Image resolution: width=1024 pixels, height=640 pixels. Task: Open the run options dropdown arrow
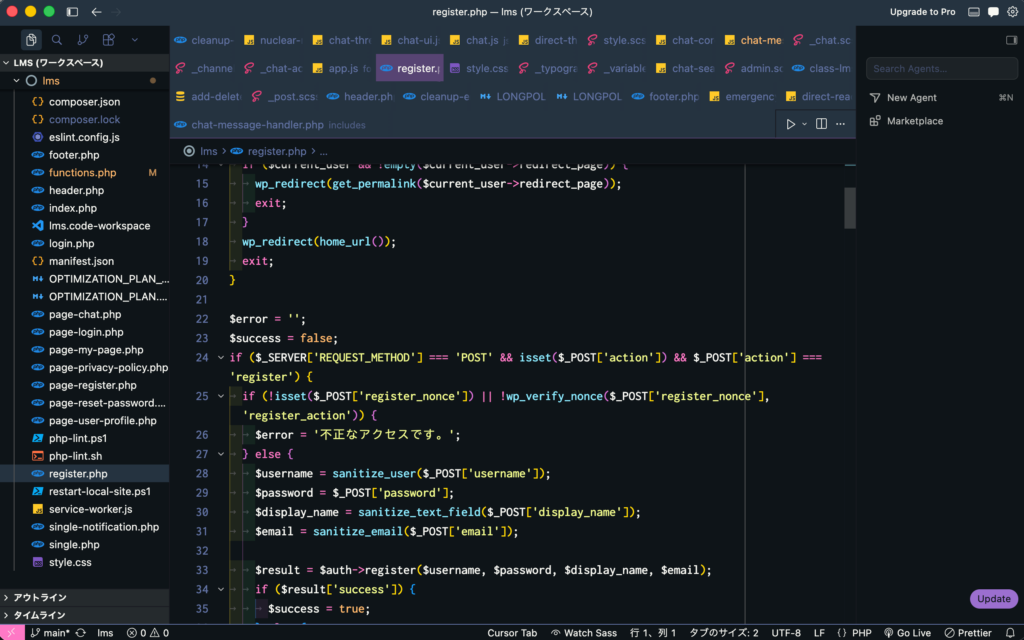pos(804,124)
